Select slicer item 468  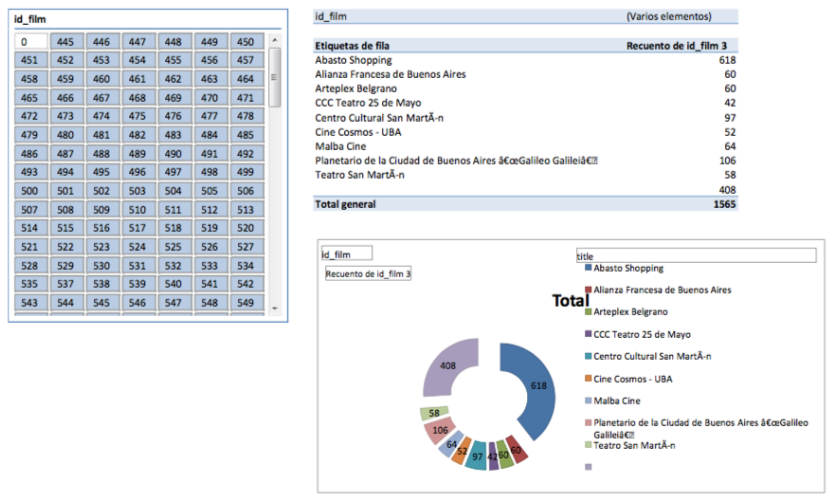tap(137, 98)
